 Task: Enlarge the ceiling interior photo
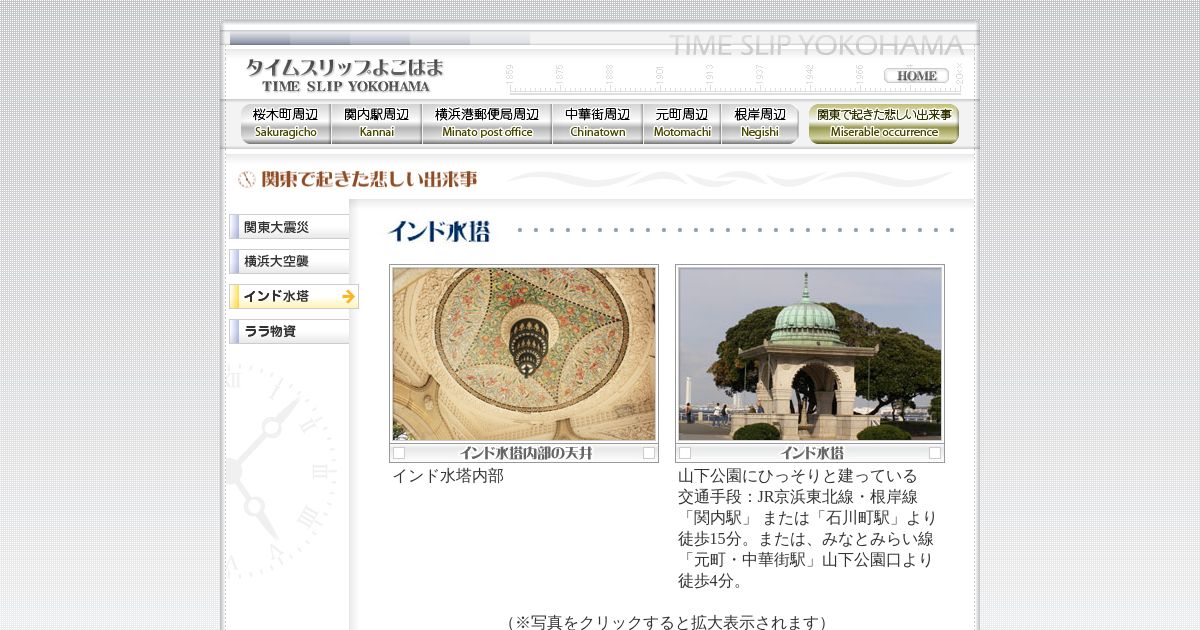[524, 354]
